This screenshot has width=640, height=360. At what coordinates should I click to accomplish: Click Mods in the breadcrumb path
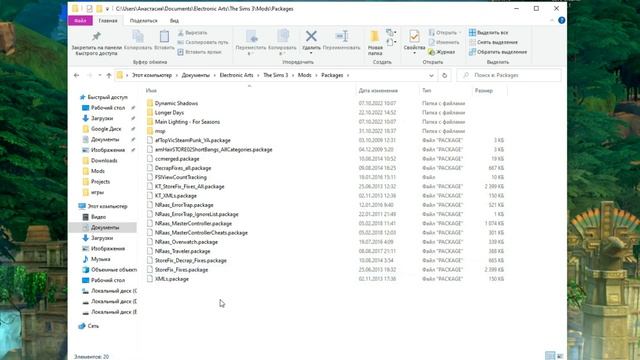(304, 75)
